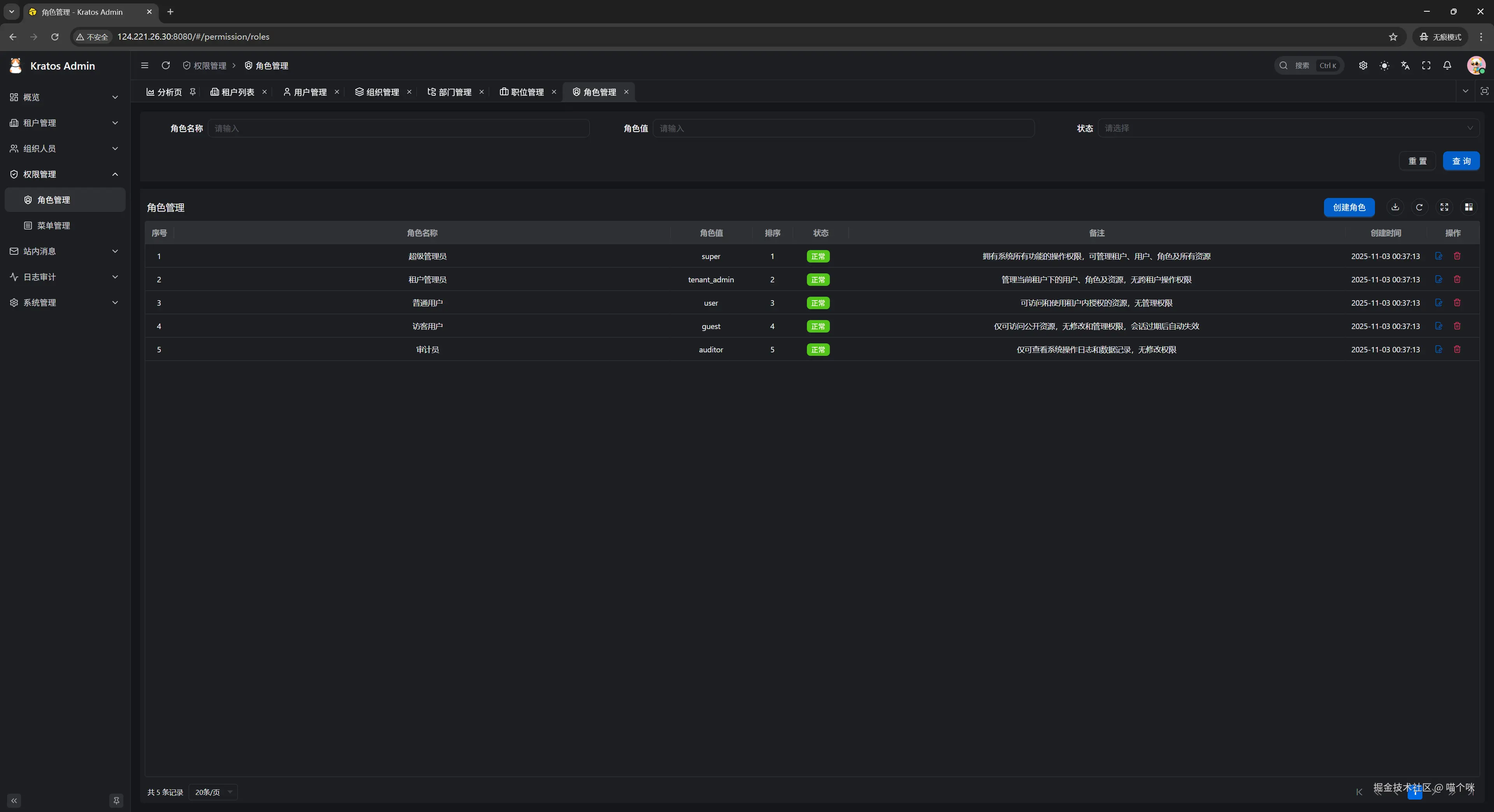This screenshot has width=1494, height=812.
Task: Toggle sidebar pin at bottom
Action: coord(116,800)
